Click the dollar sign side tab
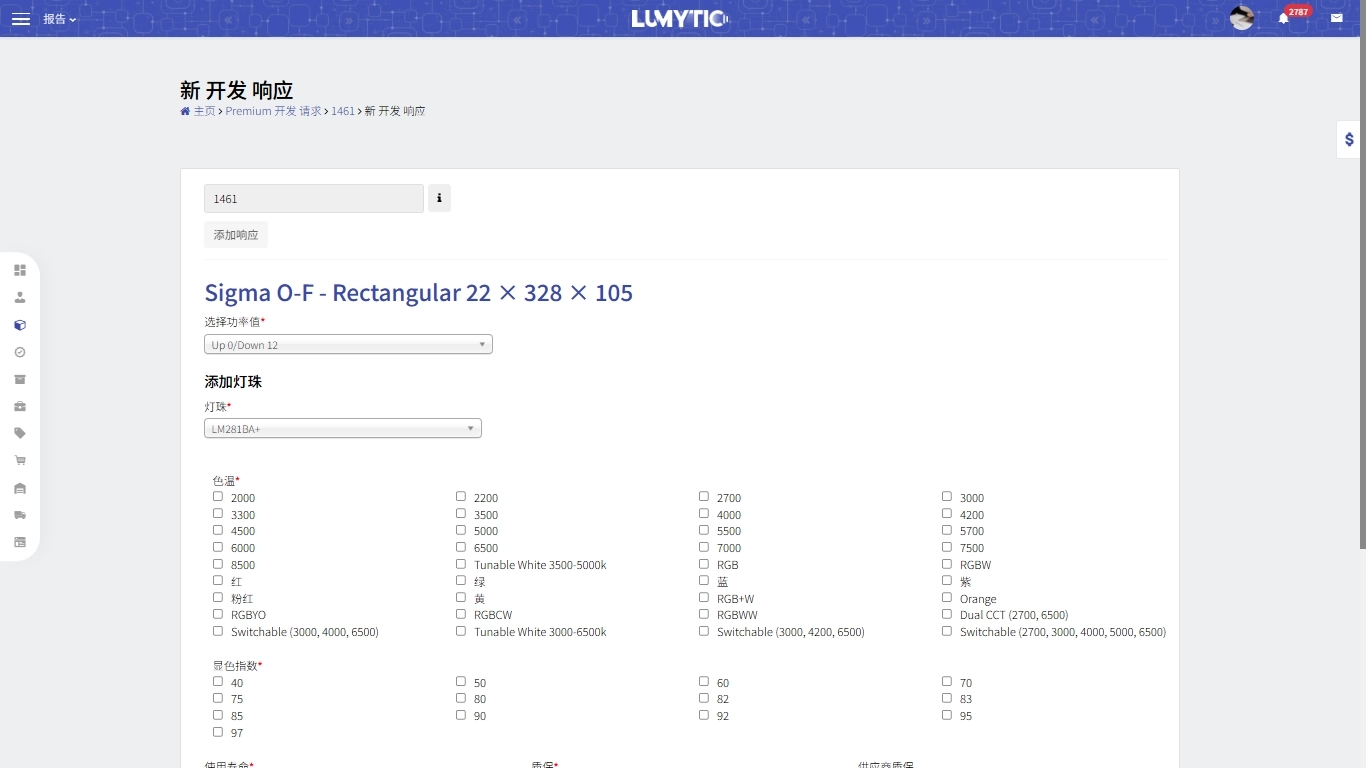 click(1349, 140)
